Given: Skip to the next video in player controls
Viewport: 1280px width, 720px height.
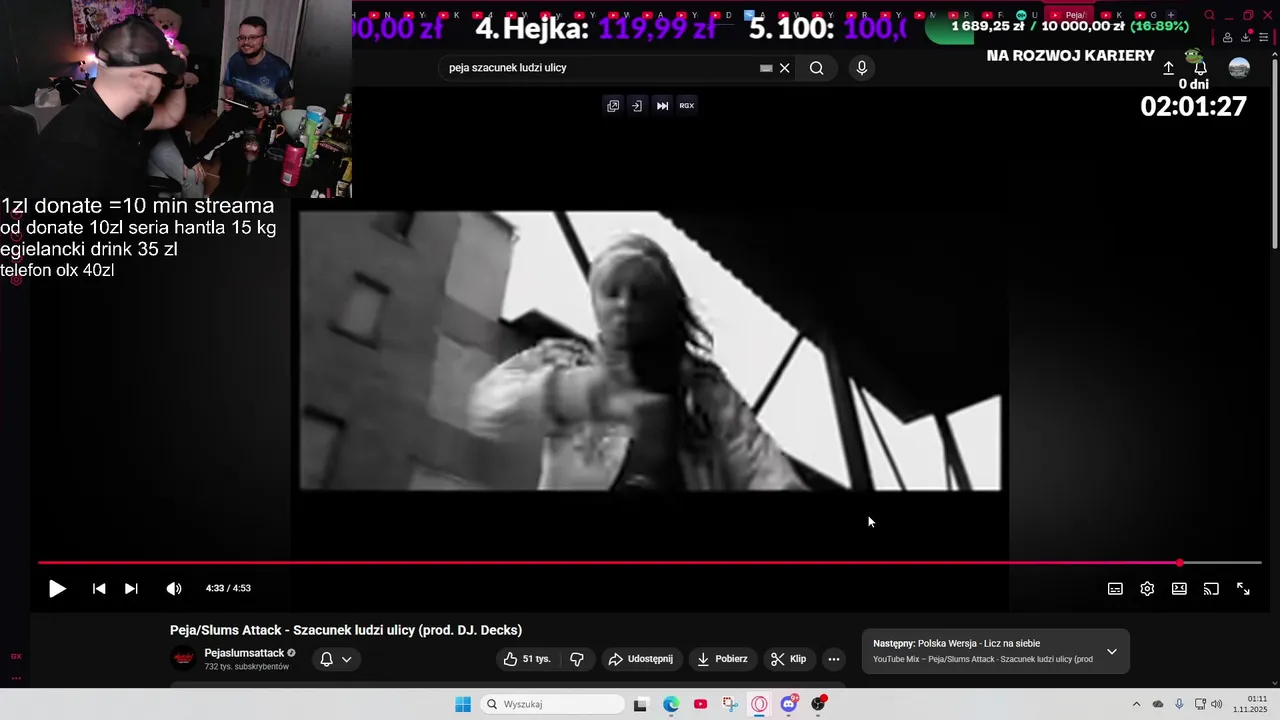Looking at the screenshot, I should click(131, 589).
